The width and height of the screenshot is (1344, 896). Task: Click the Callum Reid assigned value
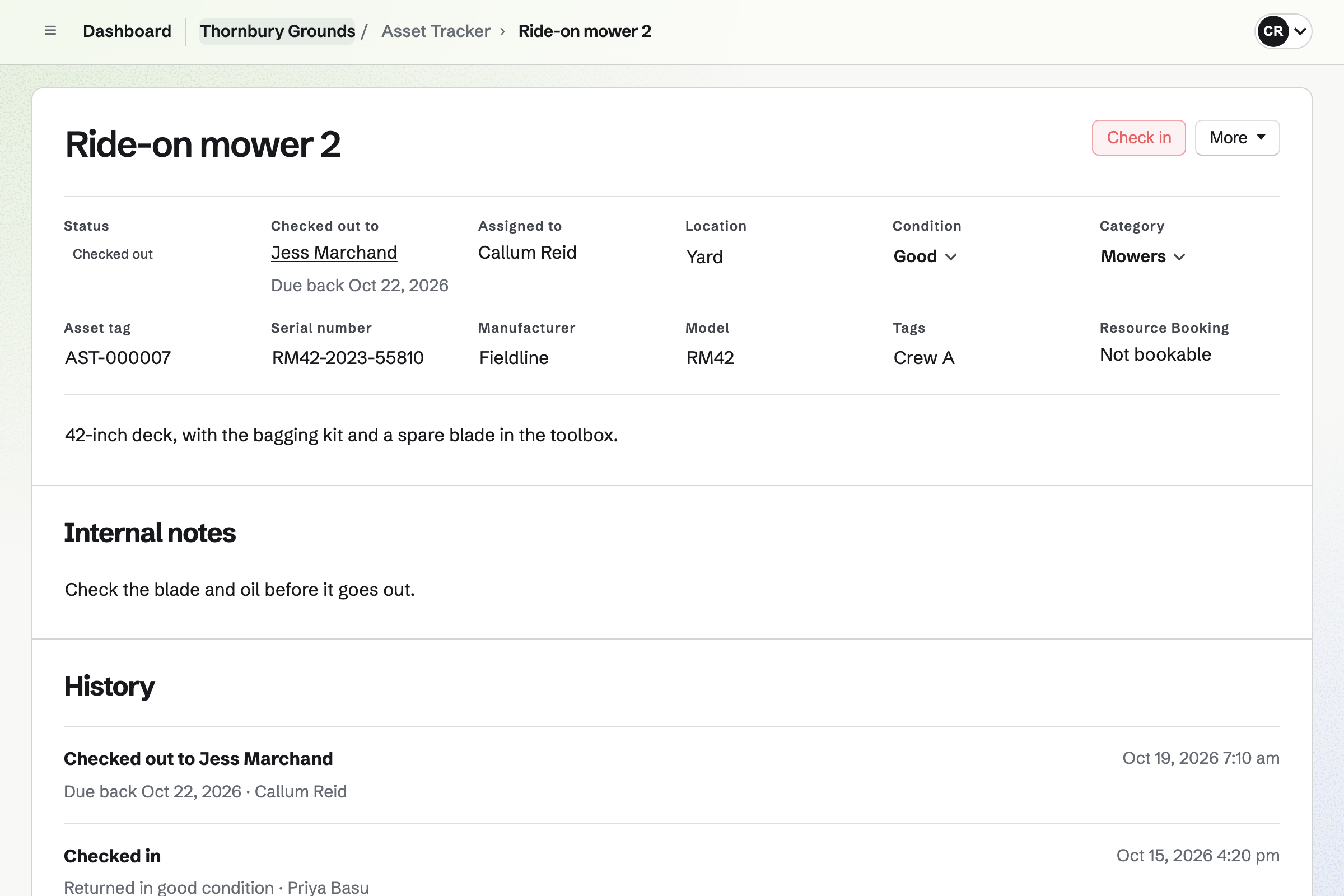click(527, 253)
